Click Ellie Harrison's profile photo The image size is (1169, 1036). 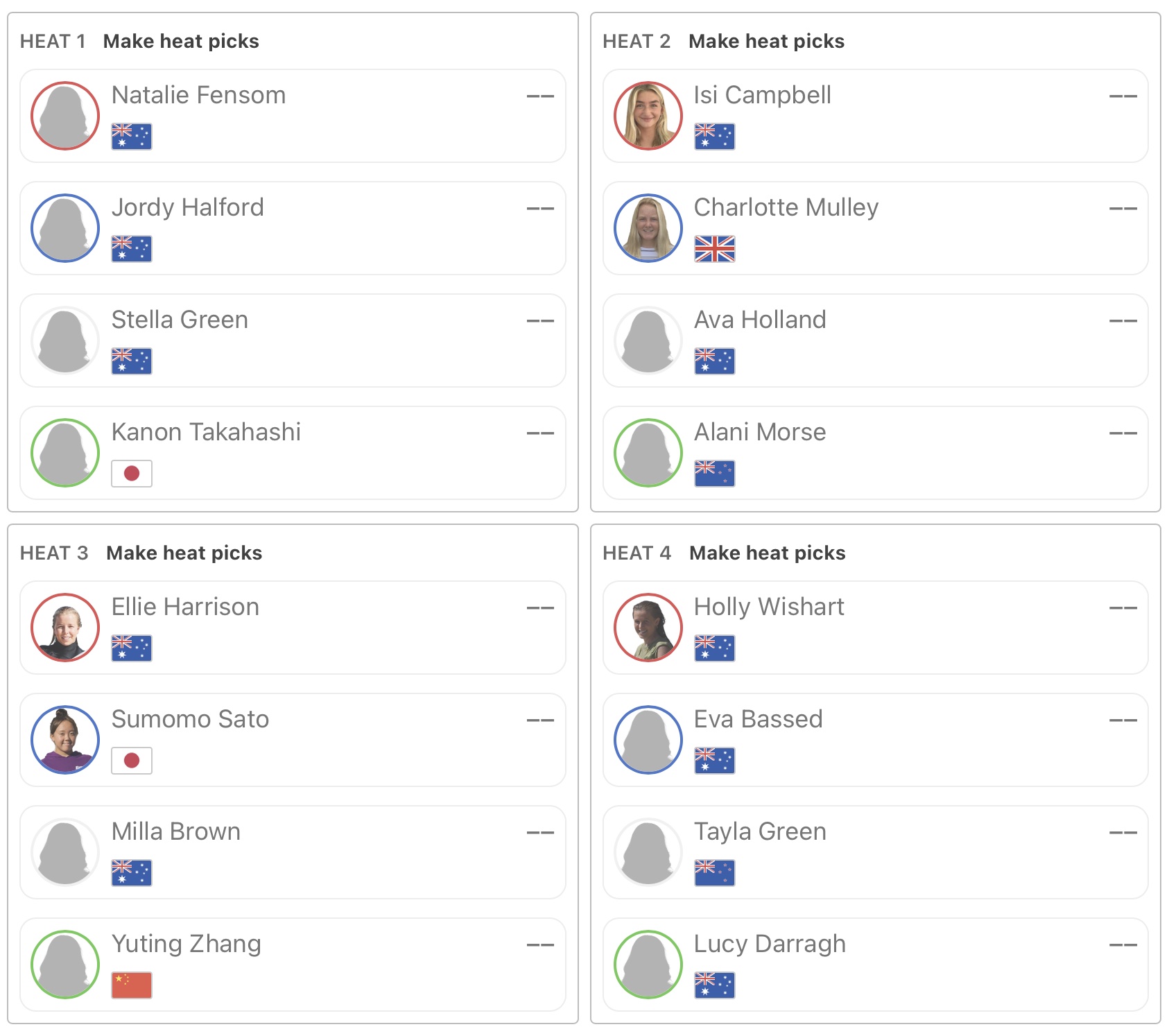pos(65,628)
